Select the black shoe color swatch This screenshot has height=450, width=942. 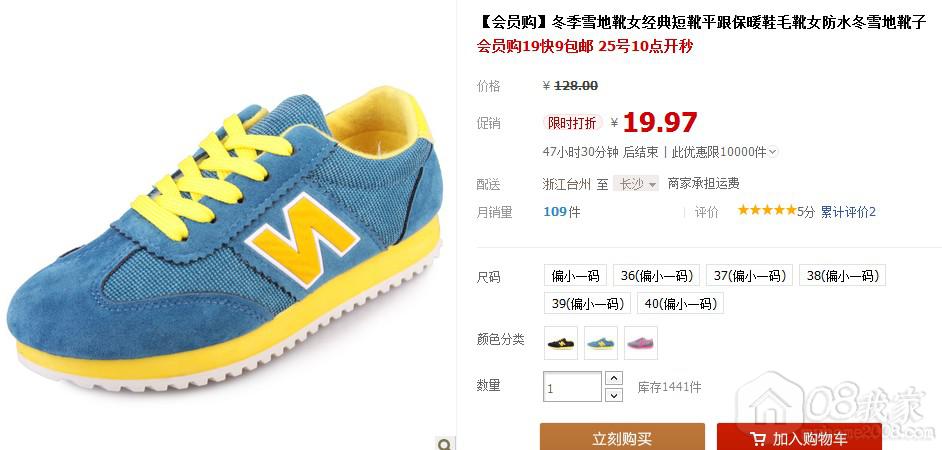(x=561, y=343)
